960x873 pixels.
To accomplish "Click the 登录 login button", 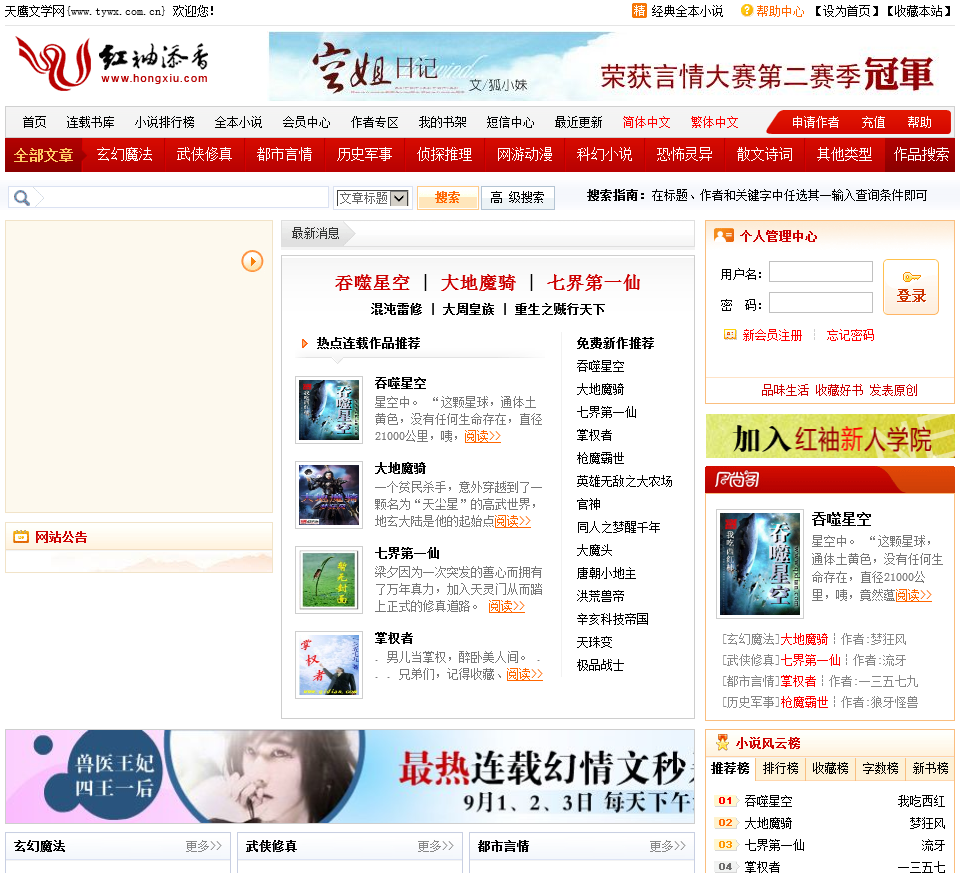I will pyautogui.click(x=910, y=287).
